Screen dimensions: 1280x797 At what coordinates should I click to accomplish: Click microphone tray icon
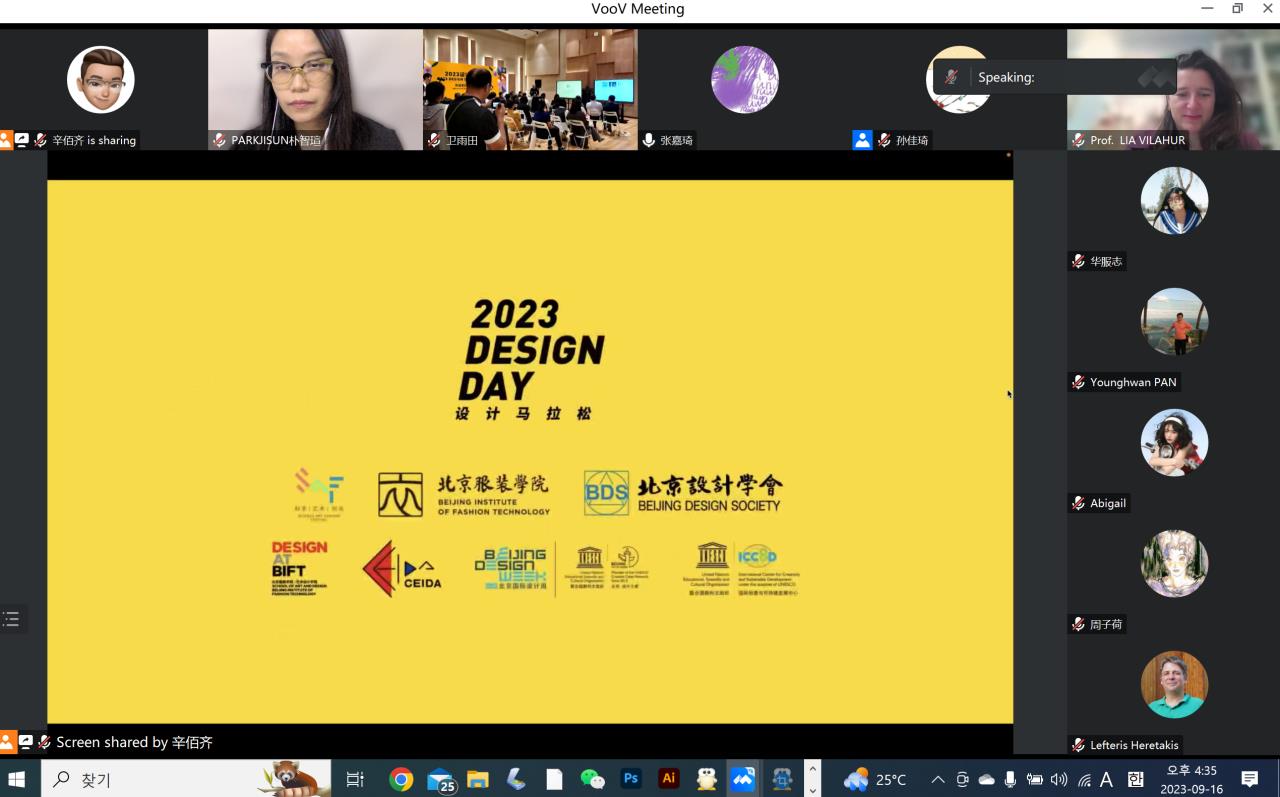(x=1010, y=779)
